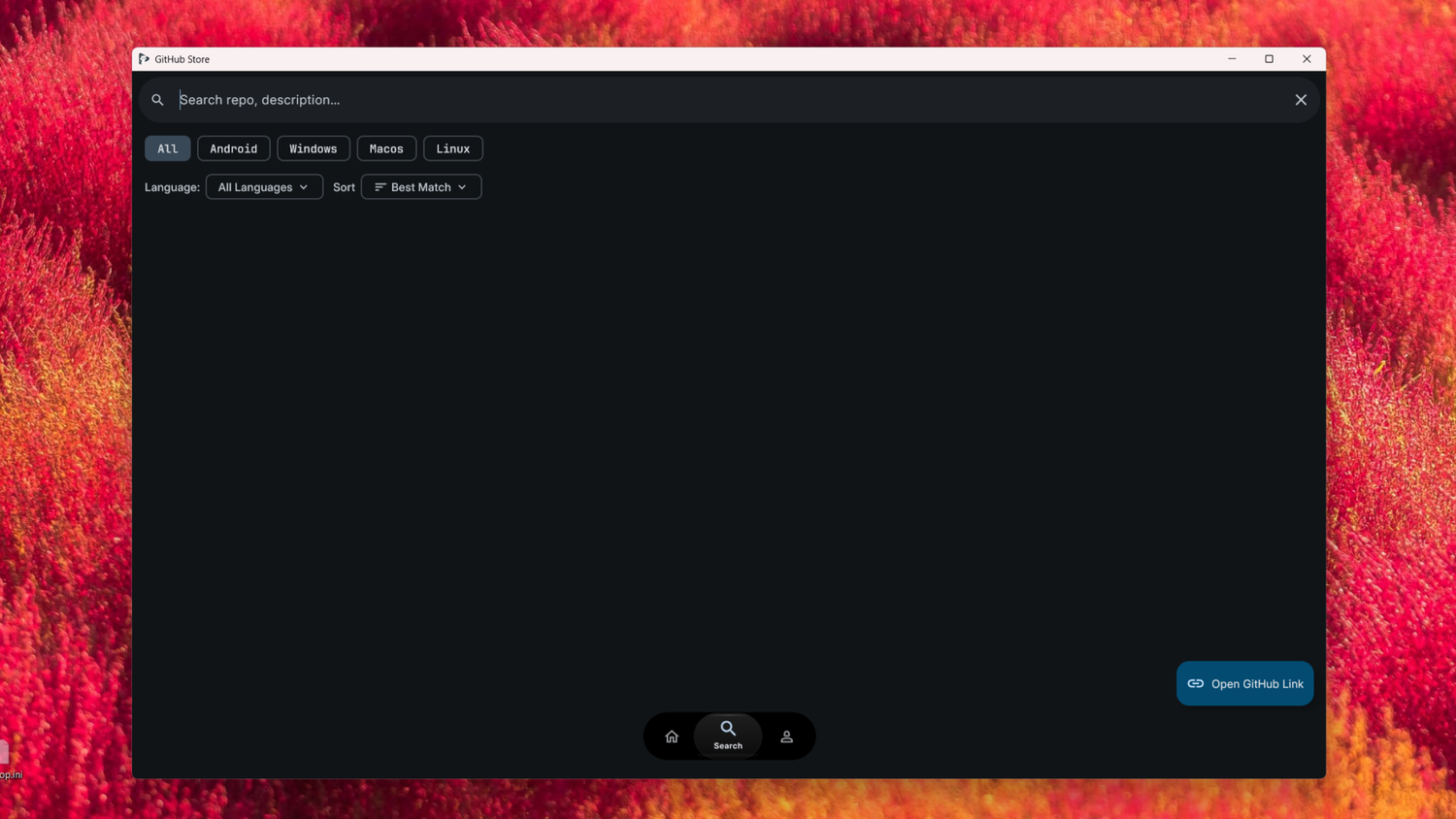Click the Open GitHub Link button
Viewport: 1456px width, 819px height.
[1245, 684]
